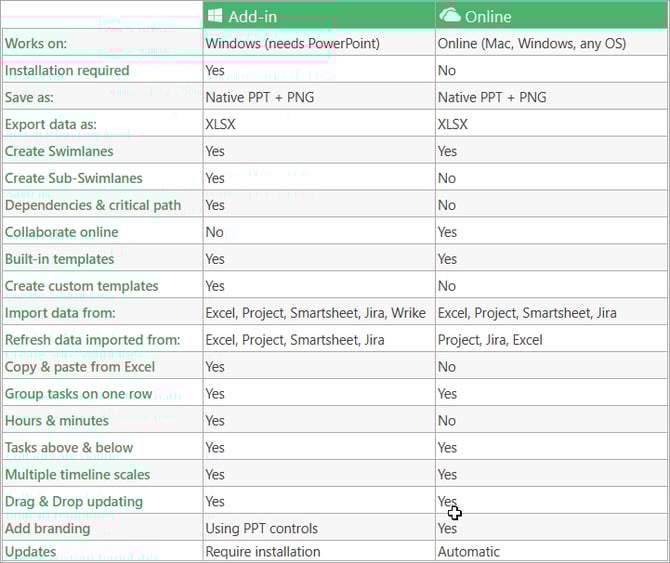Select the Online column header
670x563 pixels.
pos(552,16)
